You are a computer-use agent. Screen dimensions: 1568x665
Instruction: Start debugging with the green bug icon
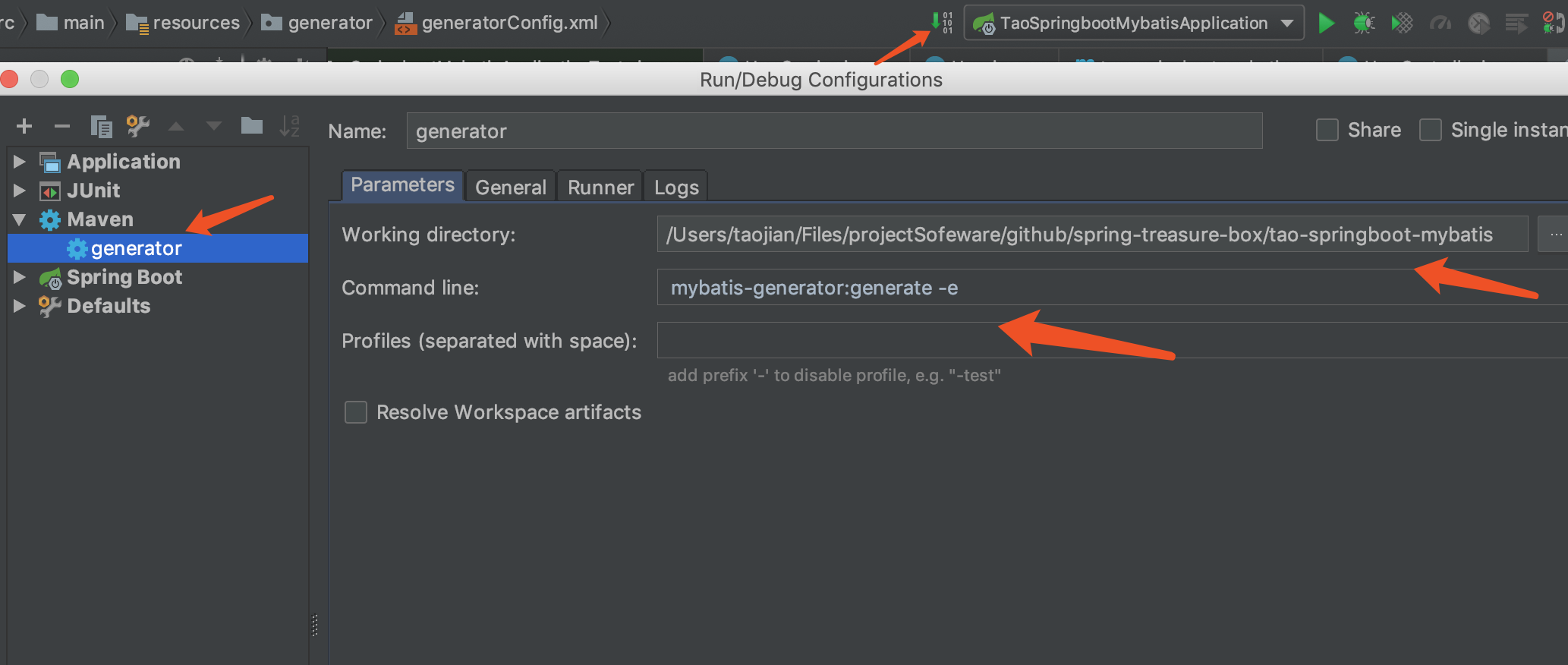[1364, 23]
